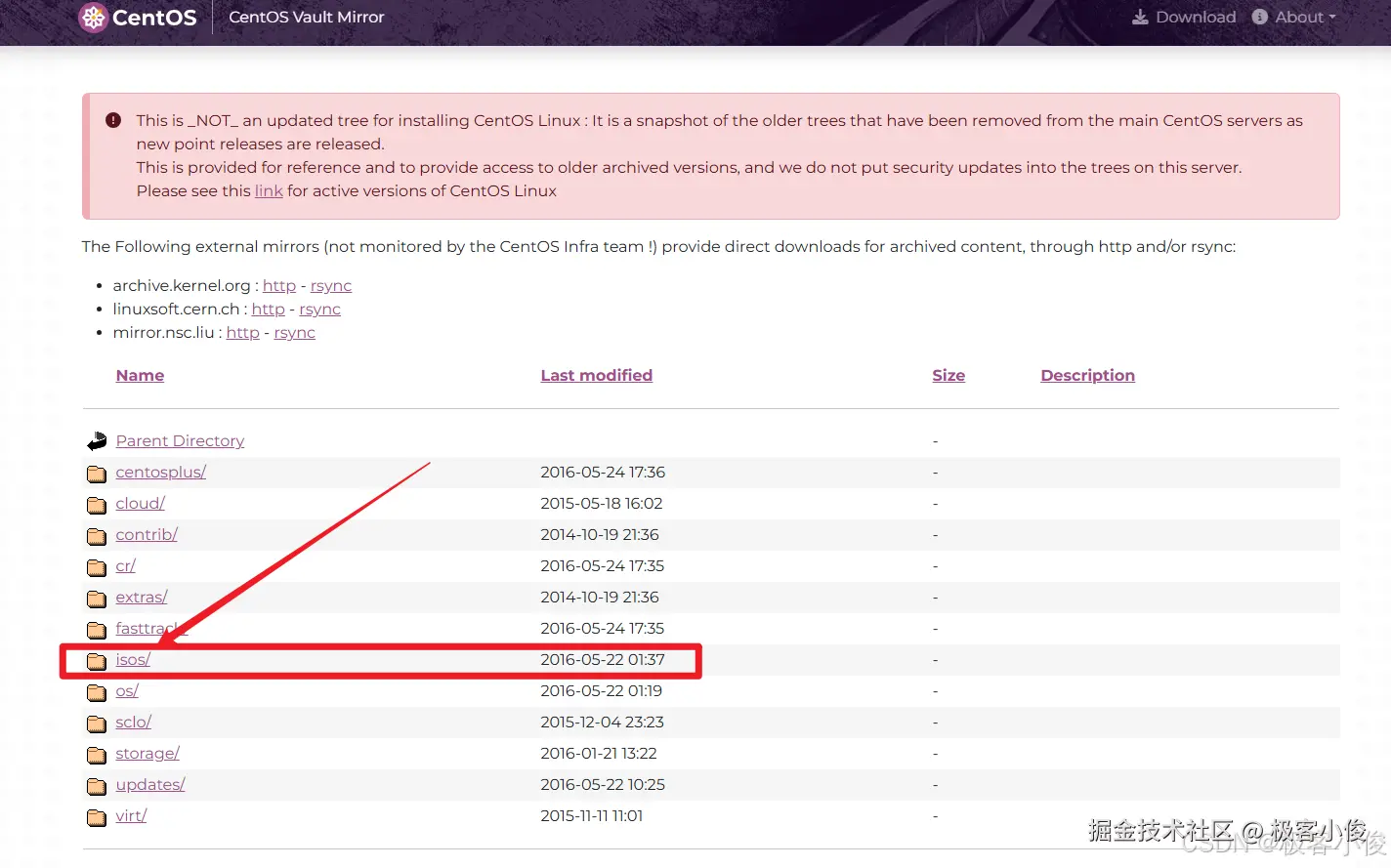Image resolution: width=1391 pixels, height=868 pixels.
Task: Click folder icon next to extras/
Action: click(97, 599)
